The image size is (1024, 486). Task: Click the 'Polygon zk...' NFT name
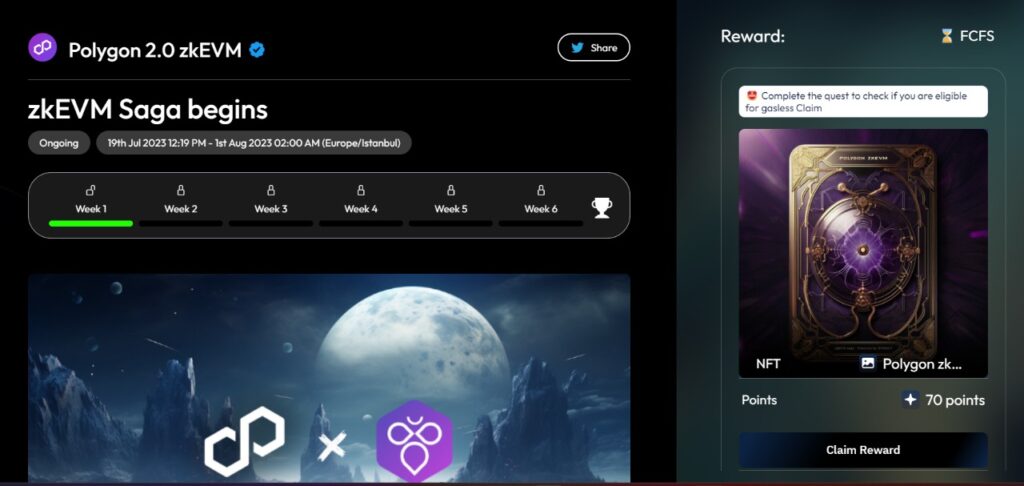(922, 364)
